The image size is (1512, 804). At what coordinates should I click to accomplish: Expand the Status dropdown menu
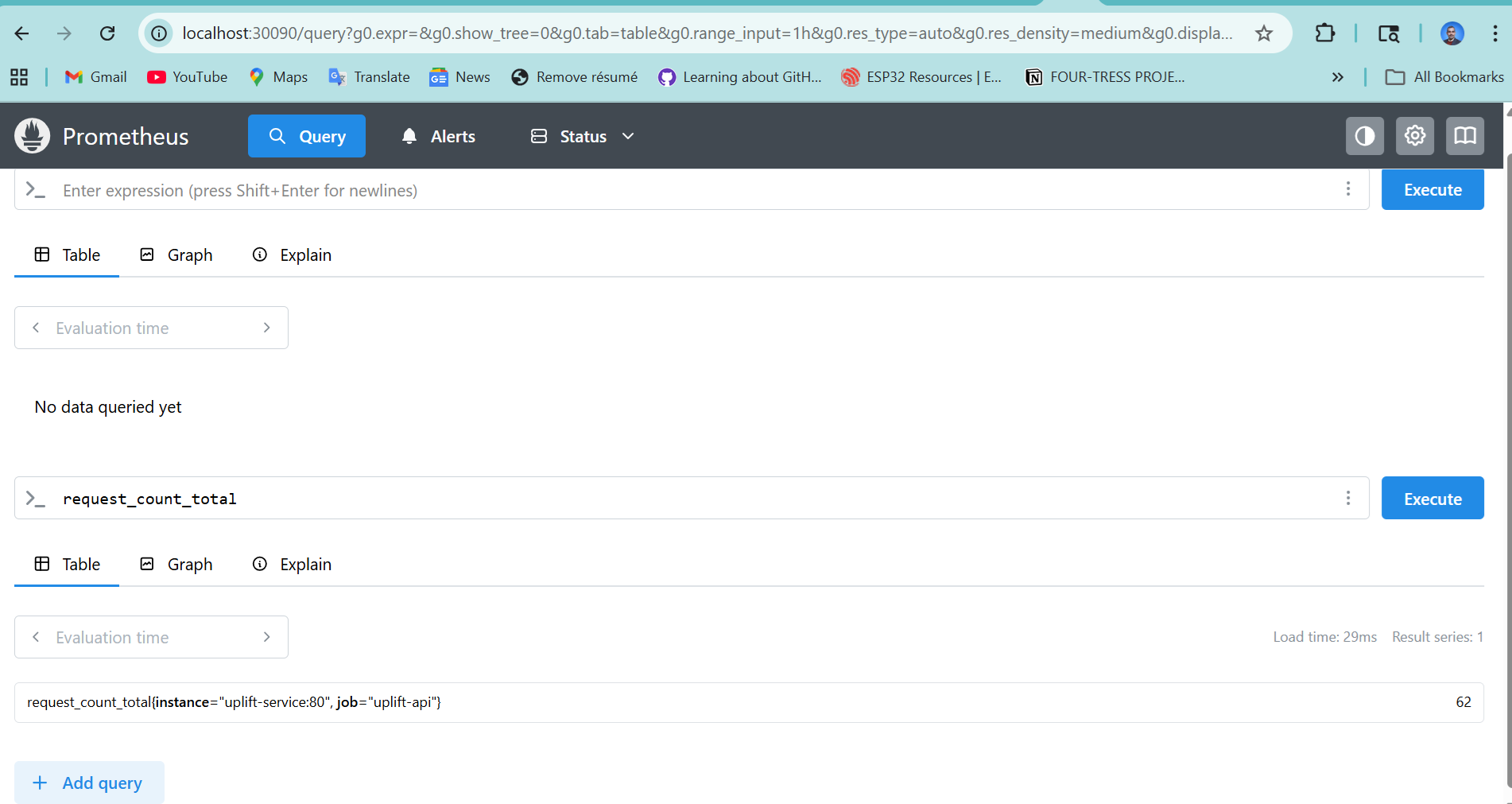[x=583, y=136]
